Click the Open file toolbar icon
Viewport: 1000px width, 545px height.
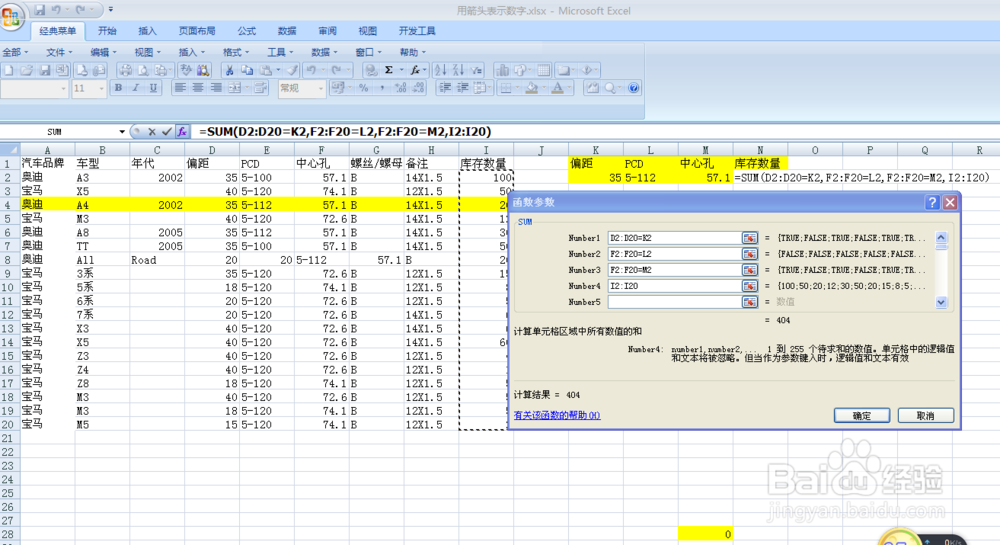(x=27, y=70)
